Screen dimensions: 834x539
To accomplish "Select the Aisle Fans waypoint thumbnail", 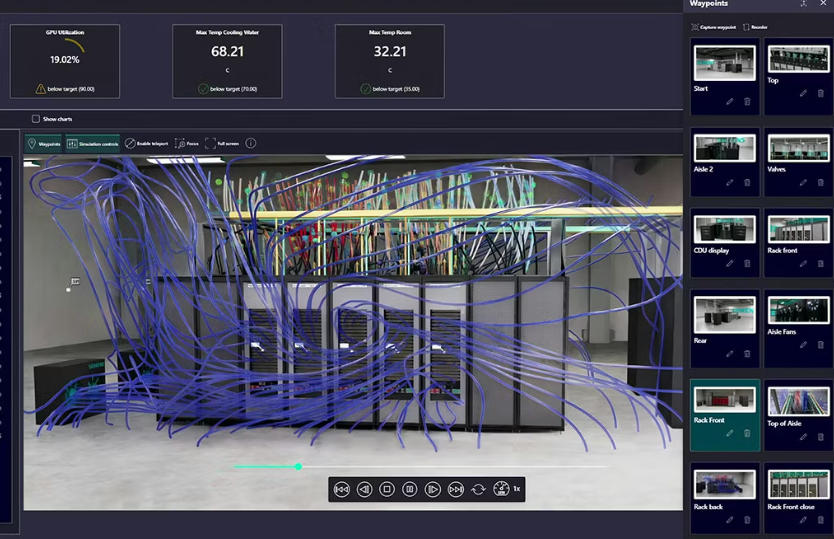I will [796, 310].
